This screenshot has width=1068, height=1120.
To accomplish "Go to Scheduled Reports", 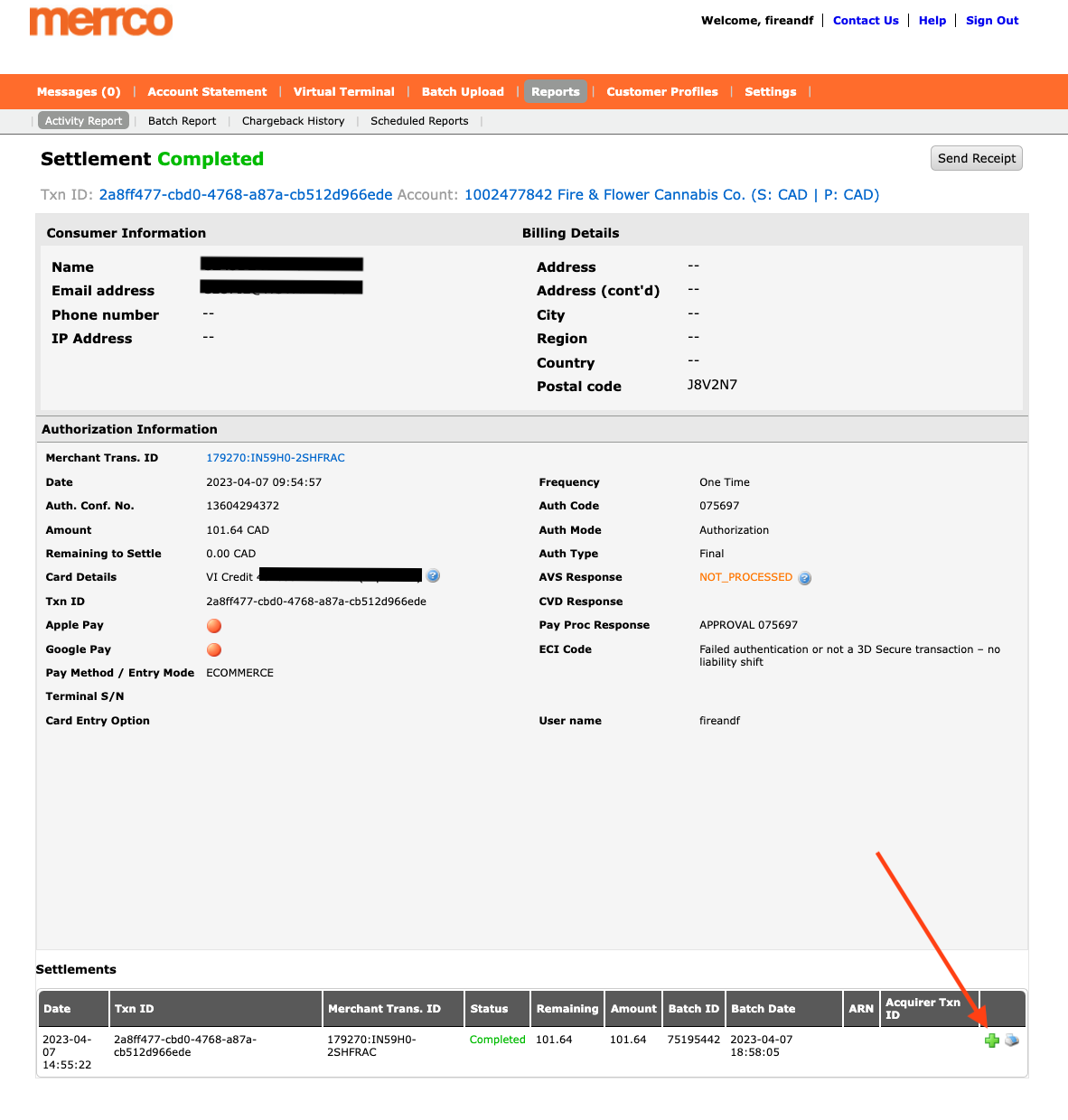I will coord(419,121).
